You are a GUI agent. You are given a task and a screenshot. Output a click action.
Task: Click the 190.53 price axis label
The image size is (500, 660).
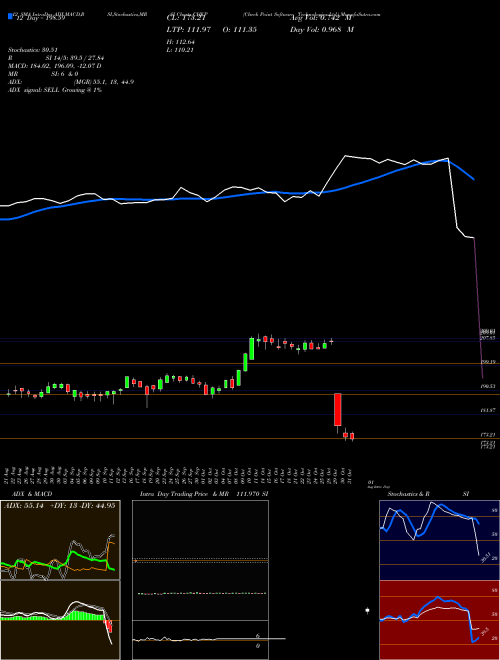(488, 386)
